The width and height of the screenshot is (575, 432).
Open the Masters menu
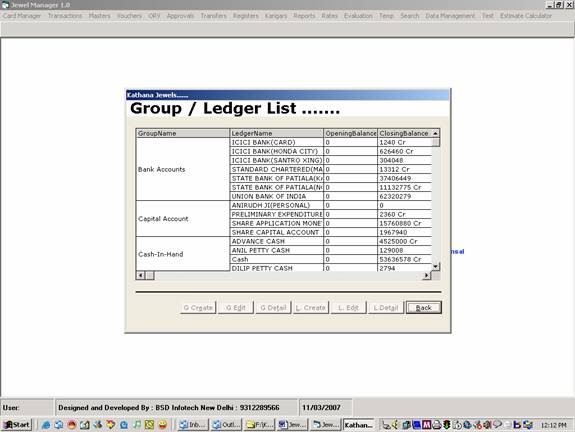(99, 16)
